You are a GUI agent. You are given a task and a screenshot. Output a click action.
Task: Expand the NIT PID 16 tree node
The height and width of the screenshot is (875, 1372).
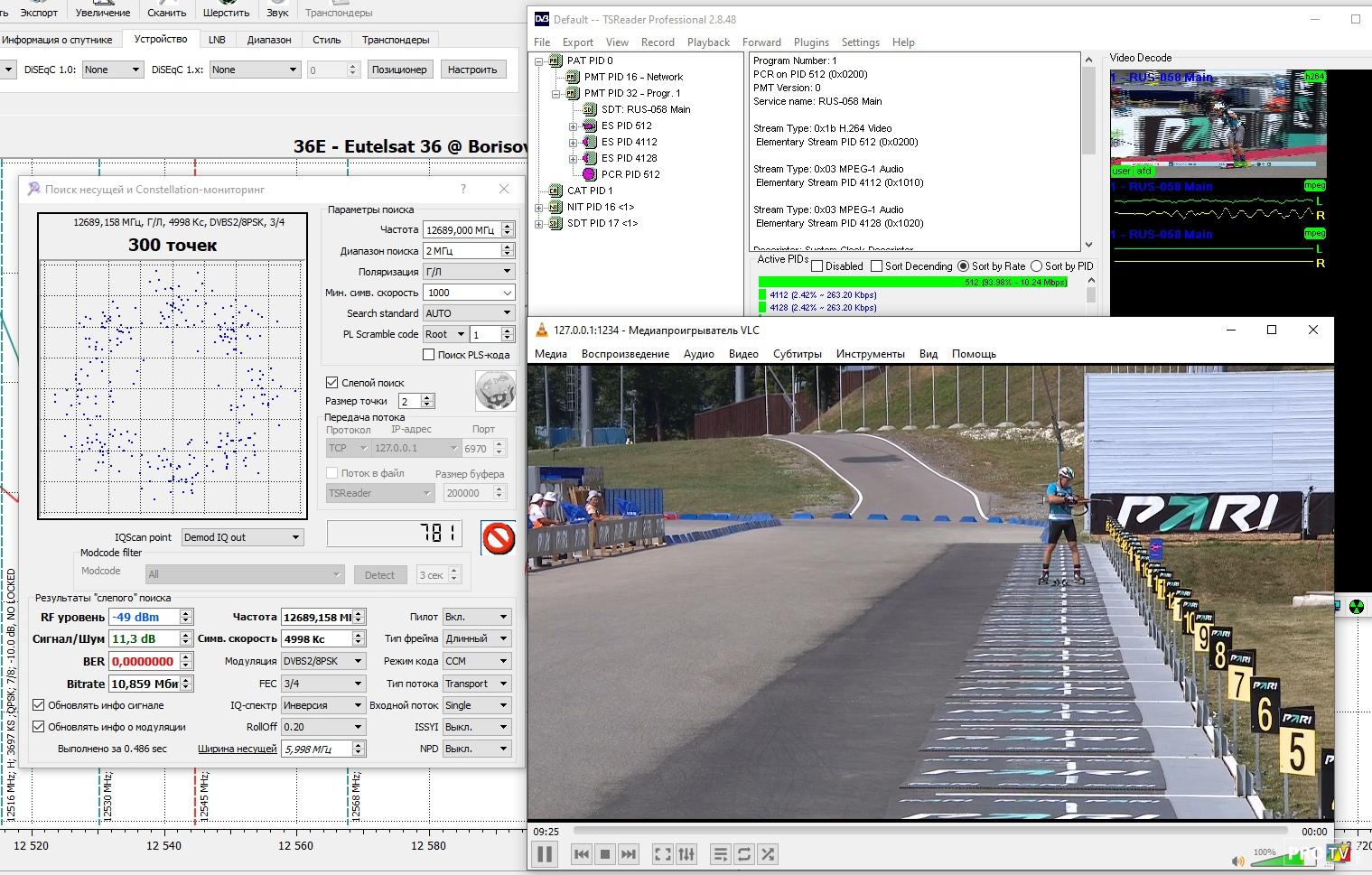[x=539, y=207]
